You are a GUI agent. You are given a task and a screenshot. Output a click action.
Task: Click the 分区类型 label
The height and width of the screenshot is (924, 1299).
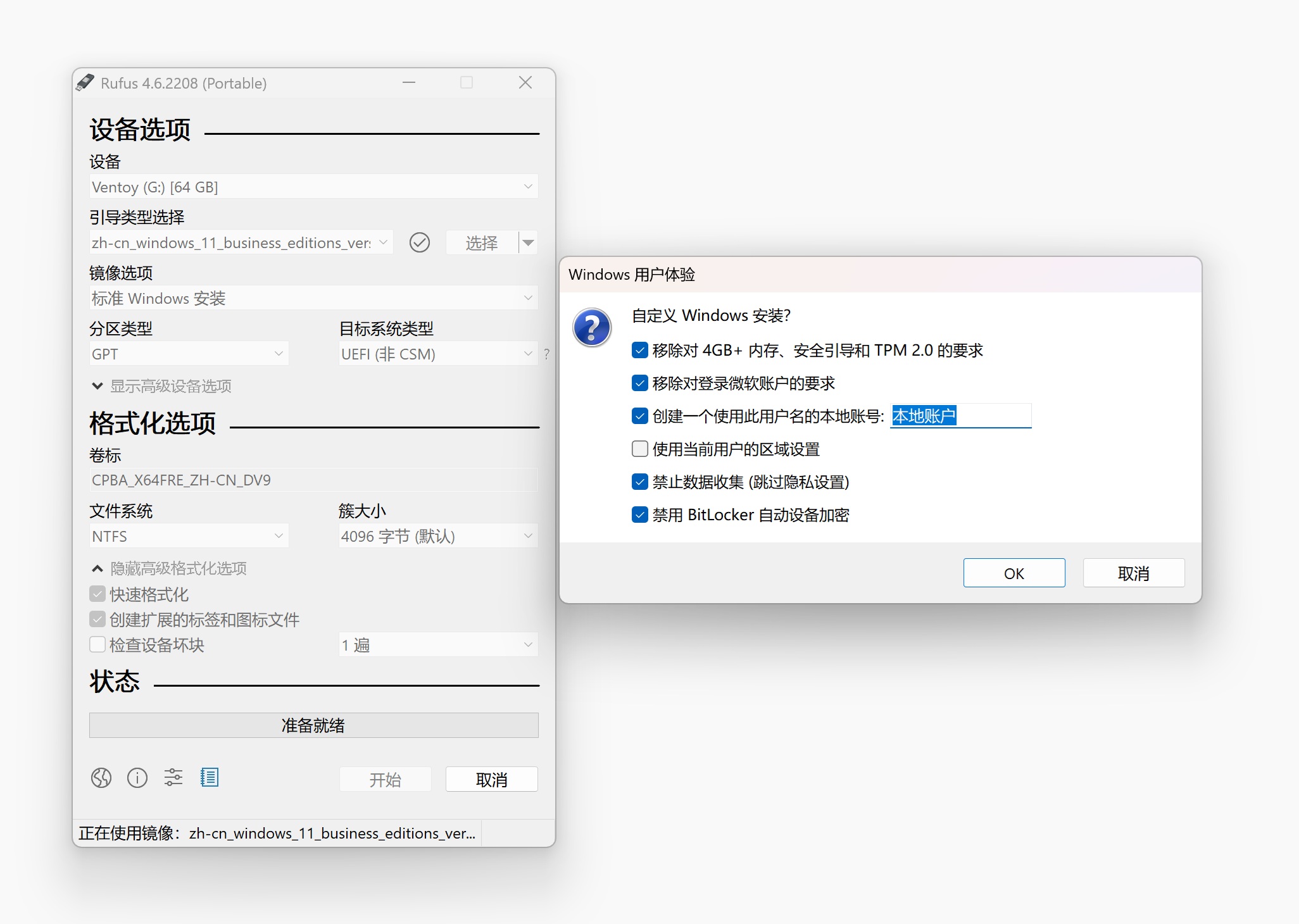121,329
